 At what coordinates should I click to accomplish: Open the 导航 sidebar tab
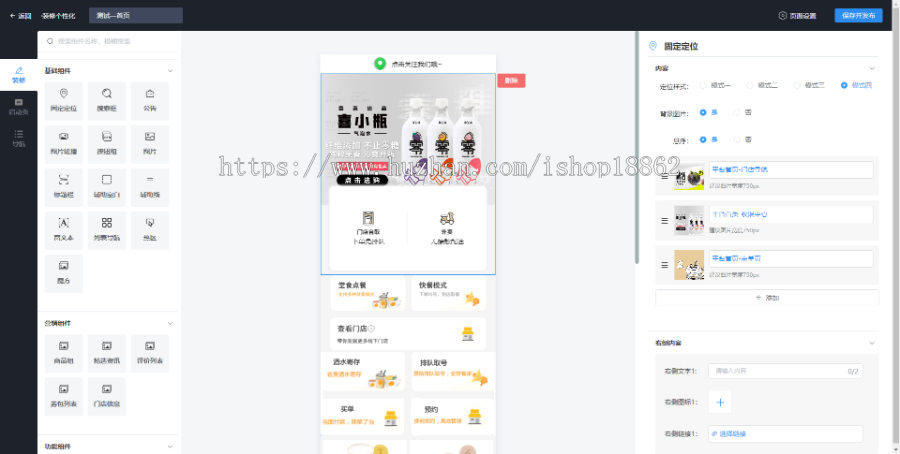19,138
